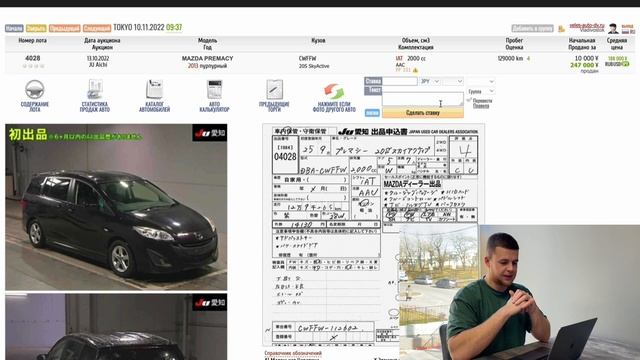
Task: Click the Содержание лота label
Action: coord(35,107)
